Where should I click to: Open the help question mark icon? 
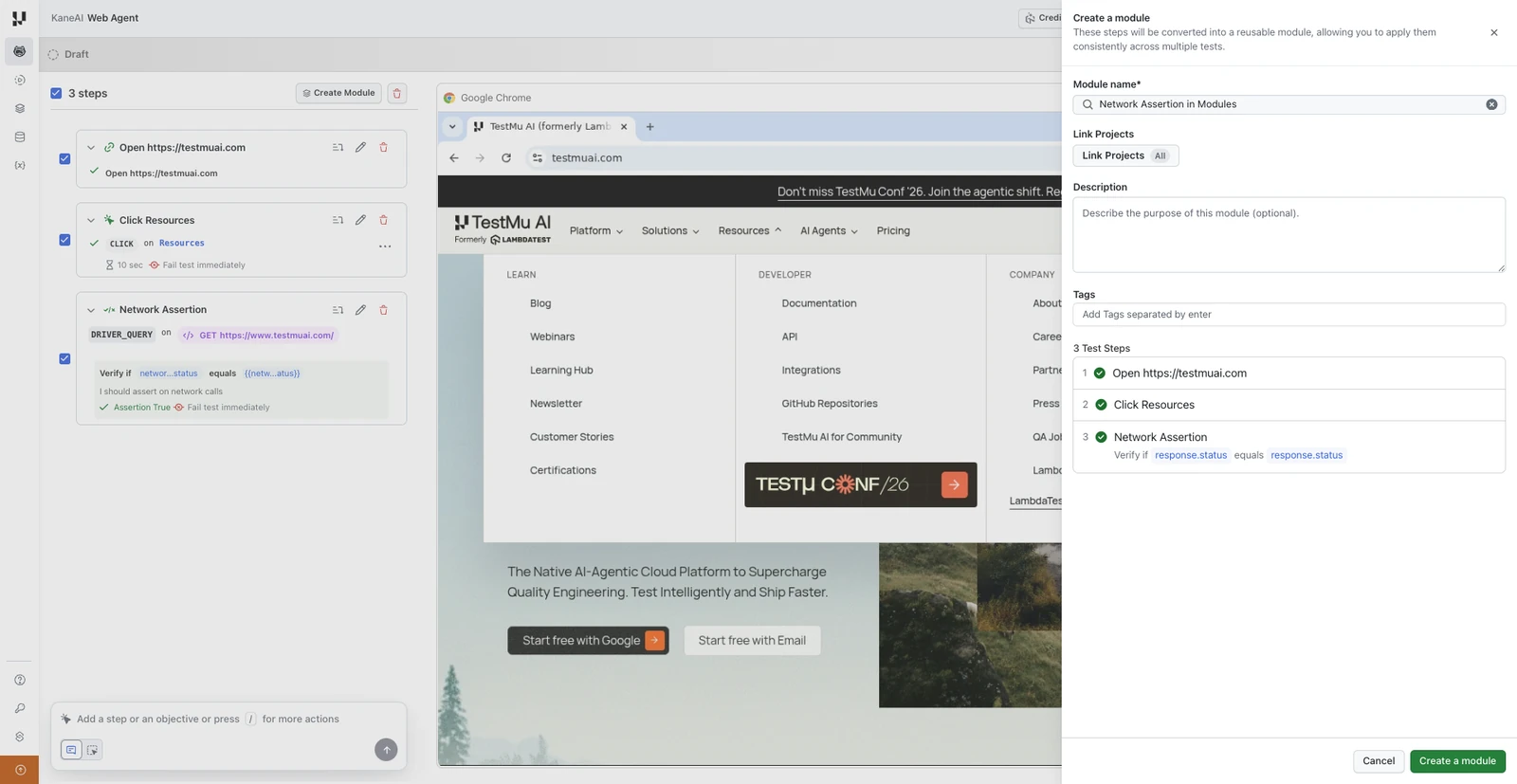point(19,680)
